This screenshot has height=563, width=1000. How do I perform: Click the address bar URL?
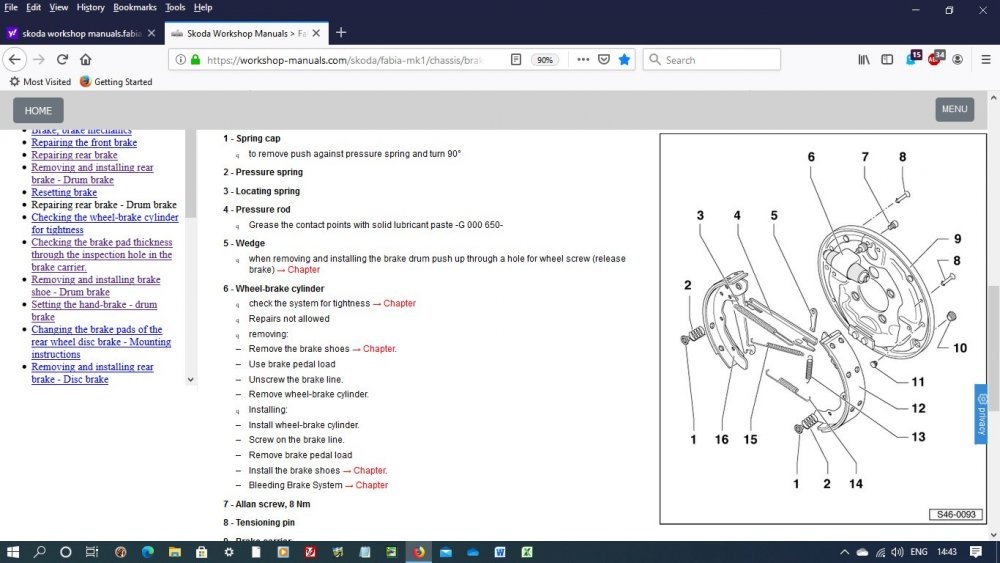(x=344, y=60)
